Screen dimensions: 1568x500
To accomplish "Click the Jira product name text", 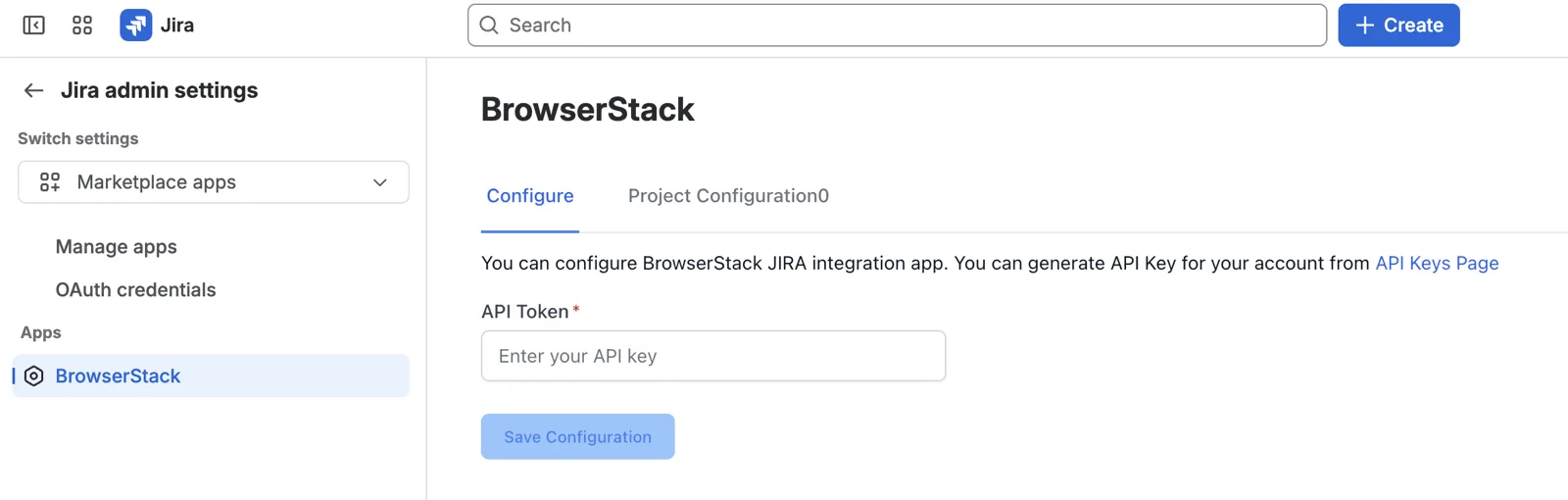I will (177, 25).
